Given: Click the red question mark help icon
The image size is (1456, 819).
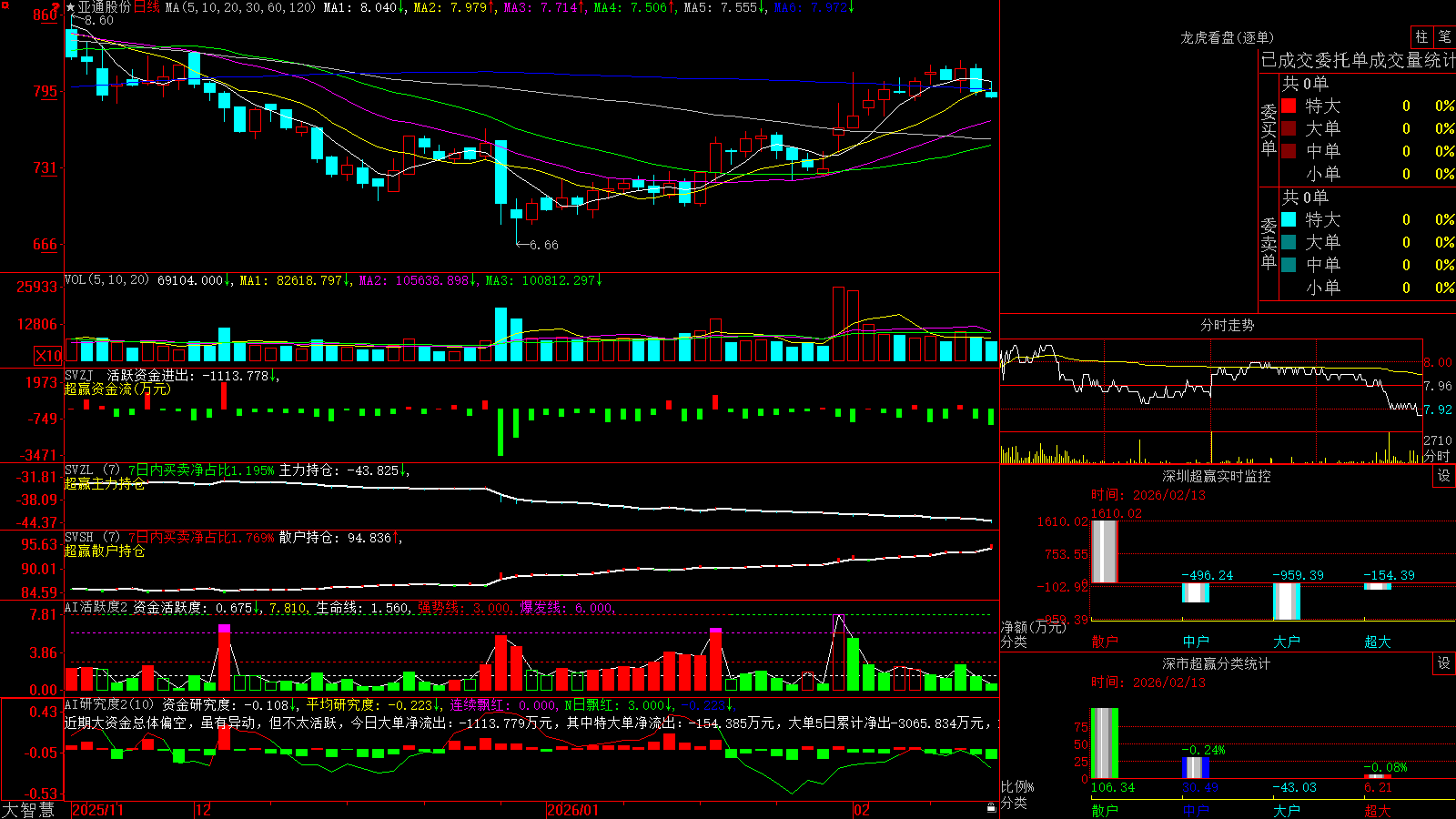Looking at the screenshot, I should tap(56, 7).
